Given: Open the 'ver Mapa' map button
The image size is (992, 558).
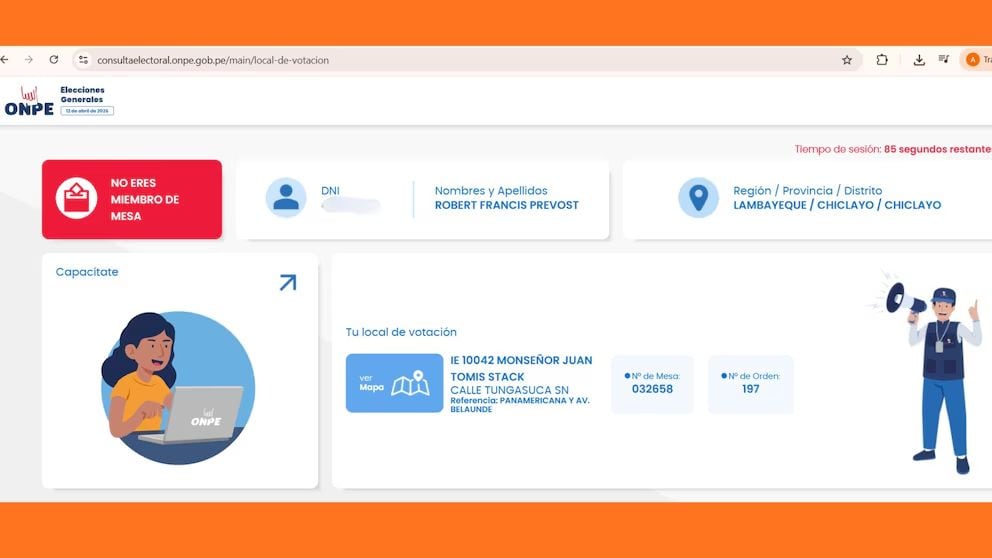Looking at the screenshot, I should [394, 383].
